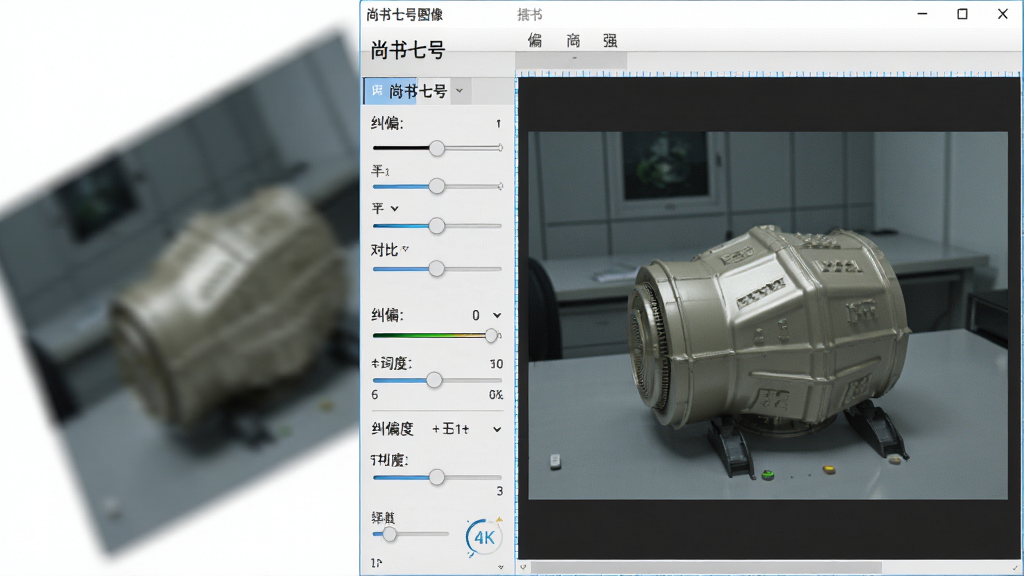Click the round 4K badge icon
The width and height of the screenshot is (1024, 576).
(x=484, y=537)
